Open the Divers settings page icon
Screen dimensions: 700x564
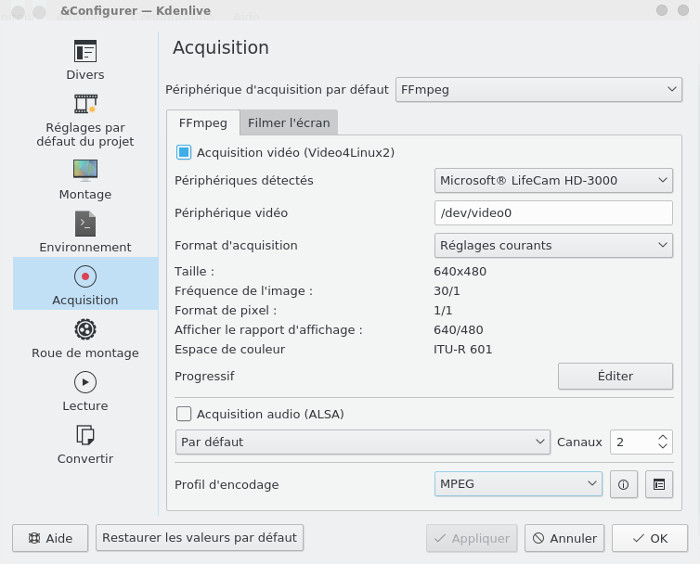(x=85, y=51)
